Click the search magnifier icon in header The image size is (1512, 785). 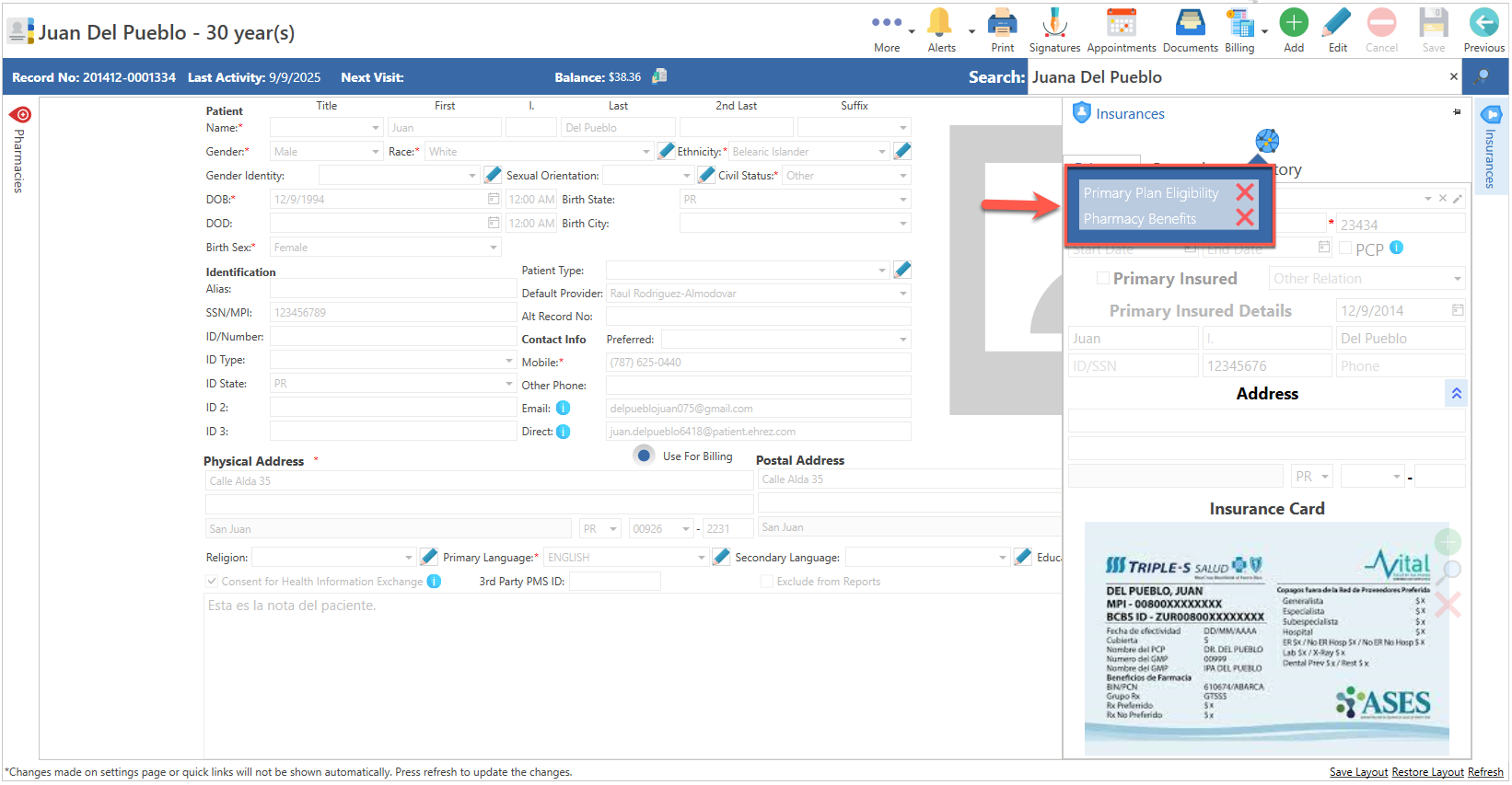[1481, 76]
